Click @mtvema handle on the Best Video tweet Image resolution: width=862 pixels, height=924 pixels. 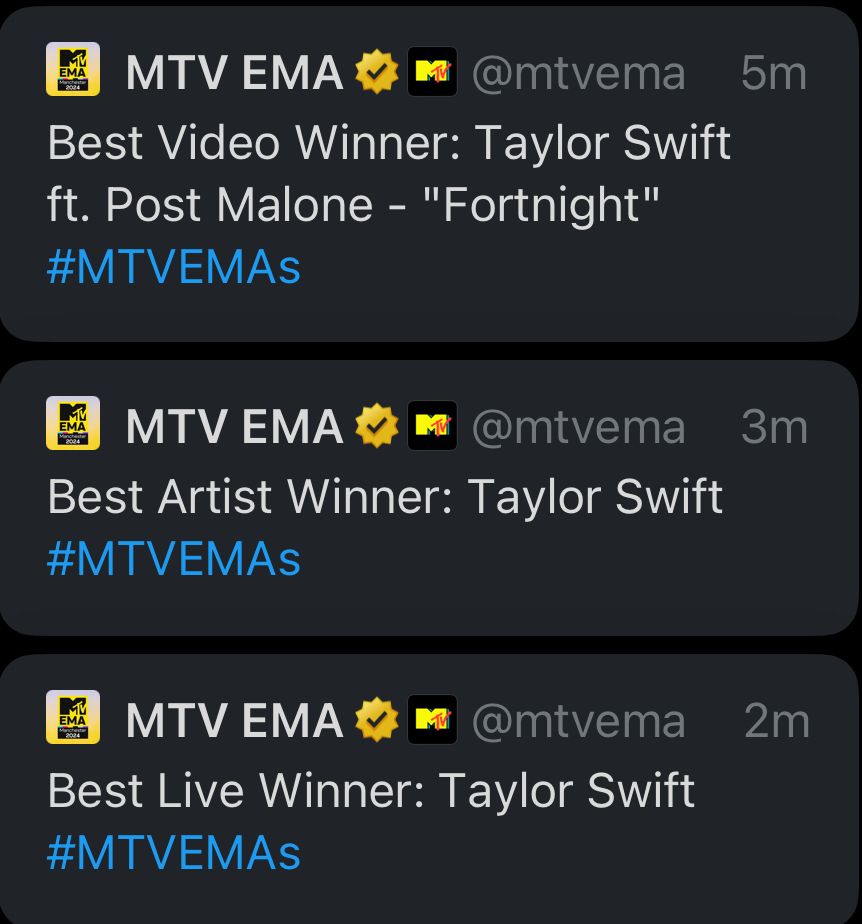pos(579,74)
